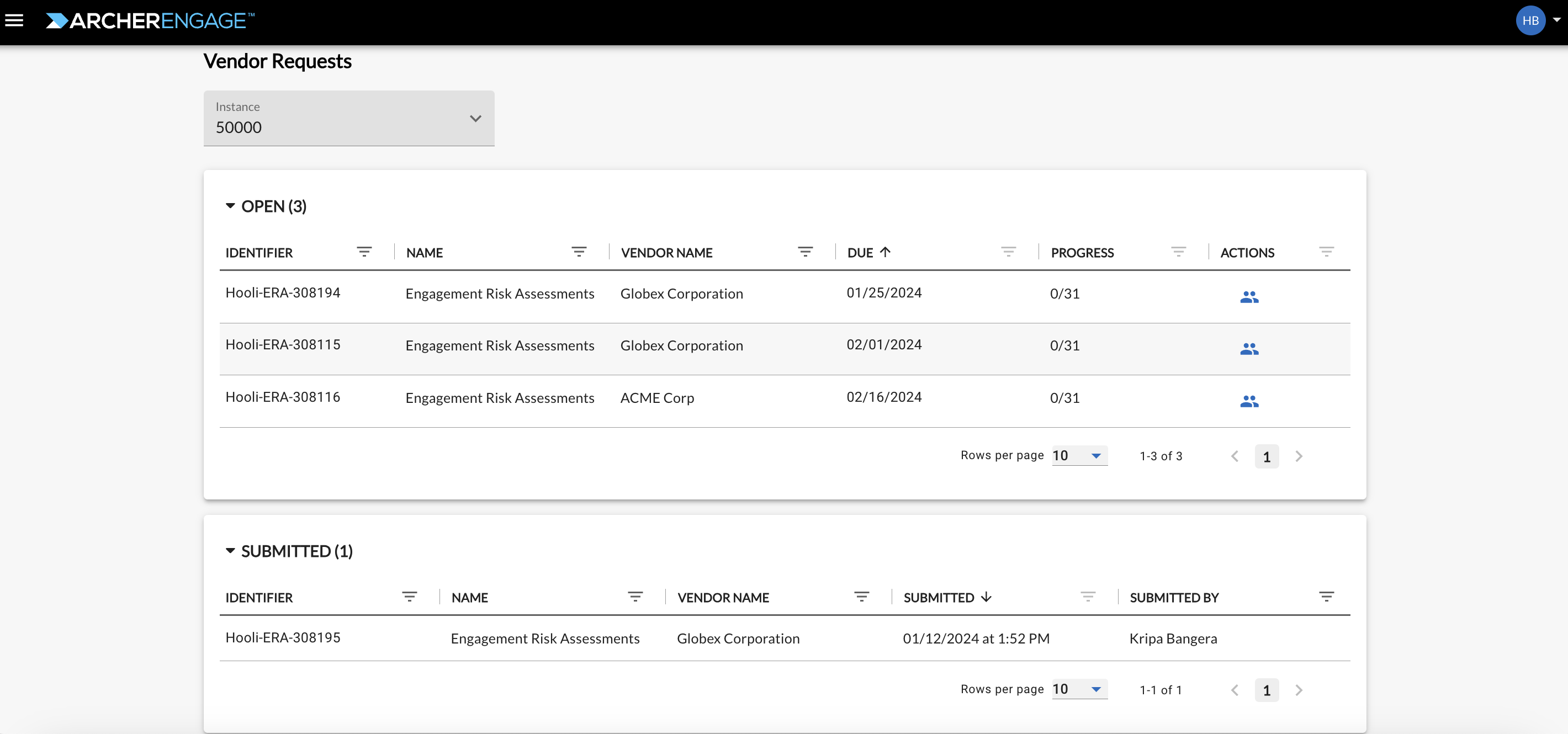Click Globex Corporation in Hooli-ERA-308195 row
Image resolution: width=1568 pixels, height=734 pixels.
point(738,639)
